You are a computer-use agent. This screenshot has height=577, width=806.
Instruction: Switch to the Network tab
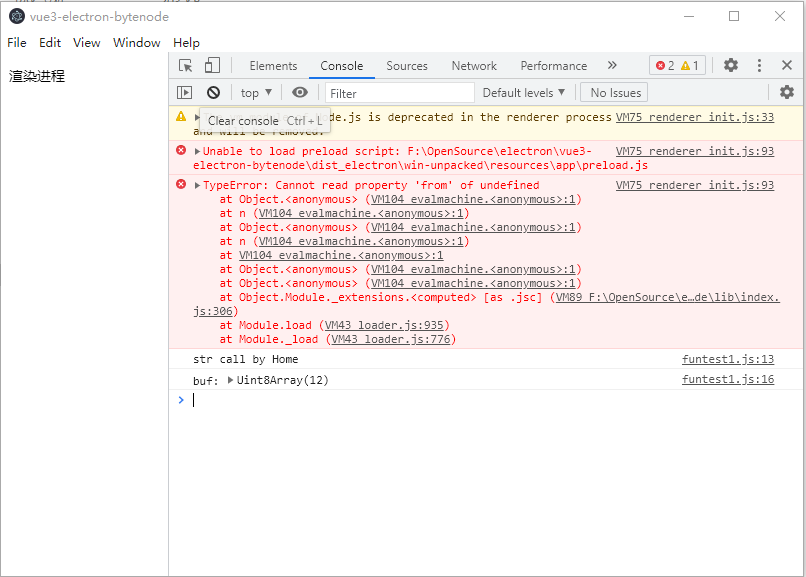coord(473,65)
